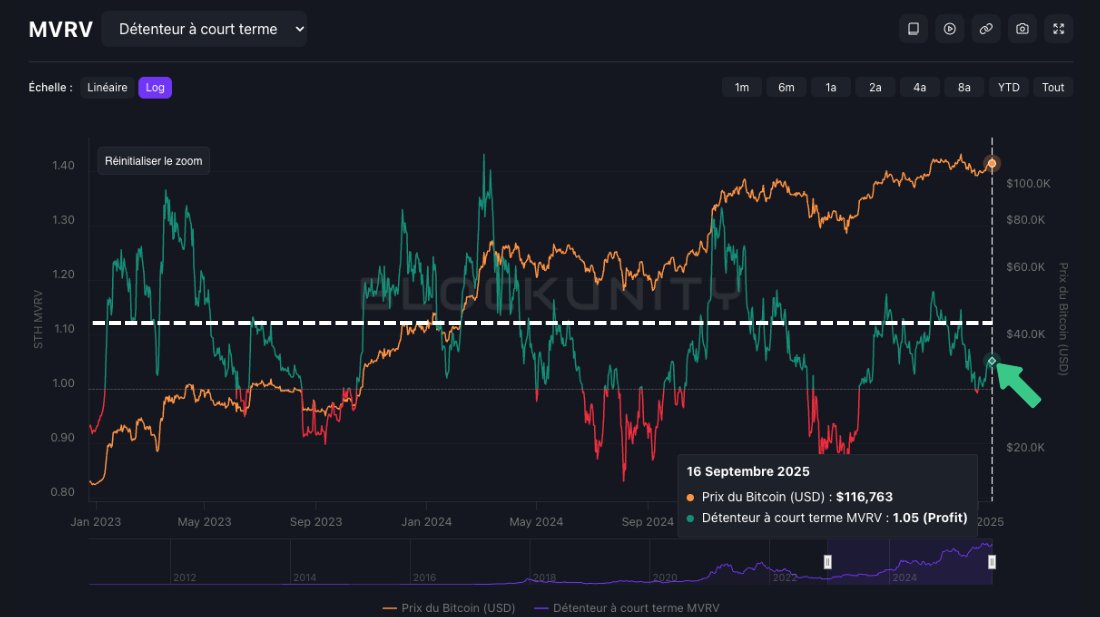Click the Jan 2024 axis label
The height and width of the screenshot is (617, 1100).
426,522
